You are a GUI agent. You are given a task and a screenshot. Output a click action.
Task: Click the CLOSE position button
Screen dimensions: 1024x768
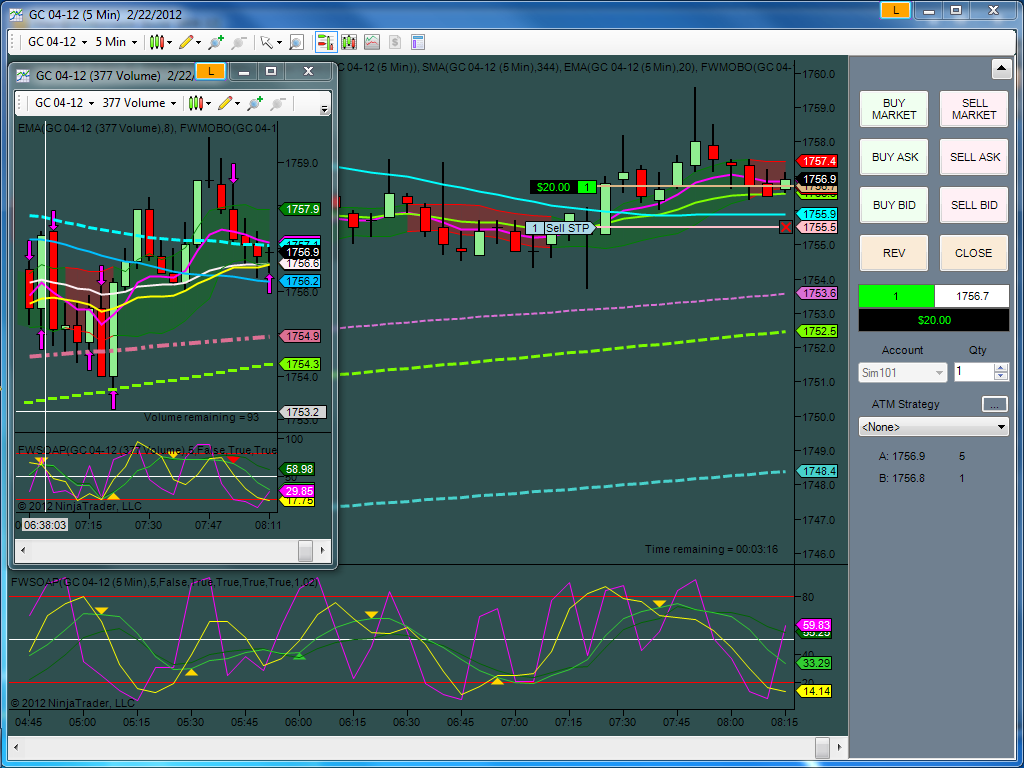(x=974, y=253)
